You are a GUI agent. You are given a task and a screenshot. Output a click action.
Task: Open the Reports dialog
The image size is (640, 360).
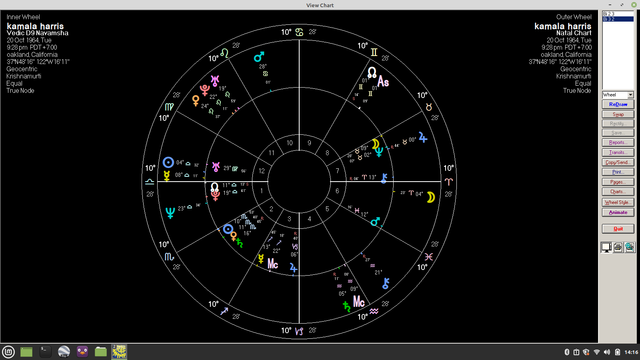pos(618,142)
